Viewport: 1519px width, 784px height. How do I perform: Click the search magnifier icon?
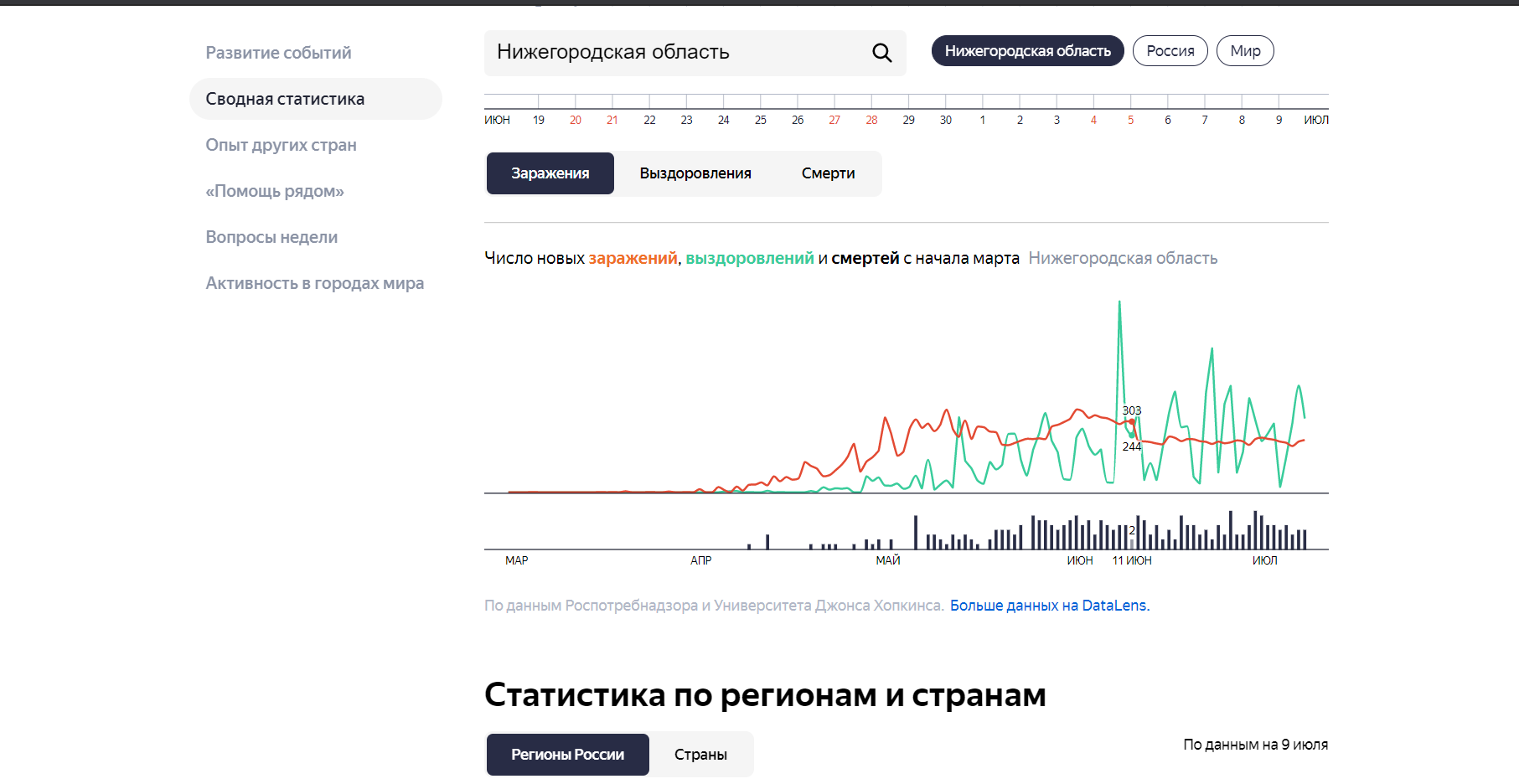(x=881, y=53)
